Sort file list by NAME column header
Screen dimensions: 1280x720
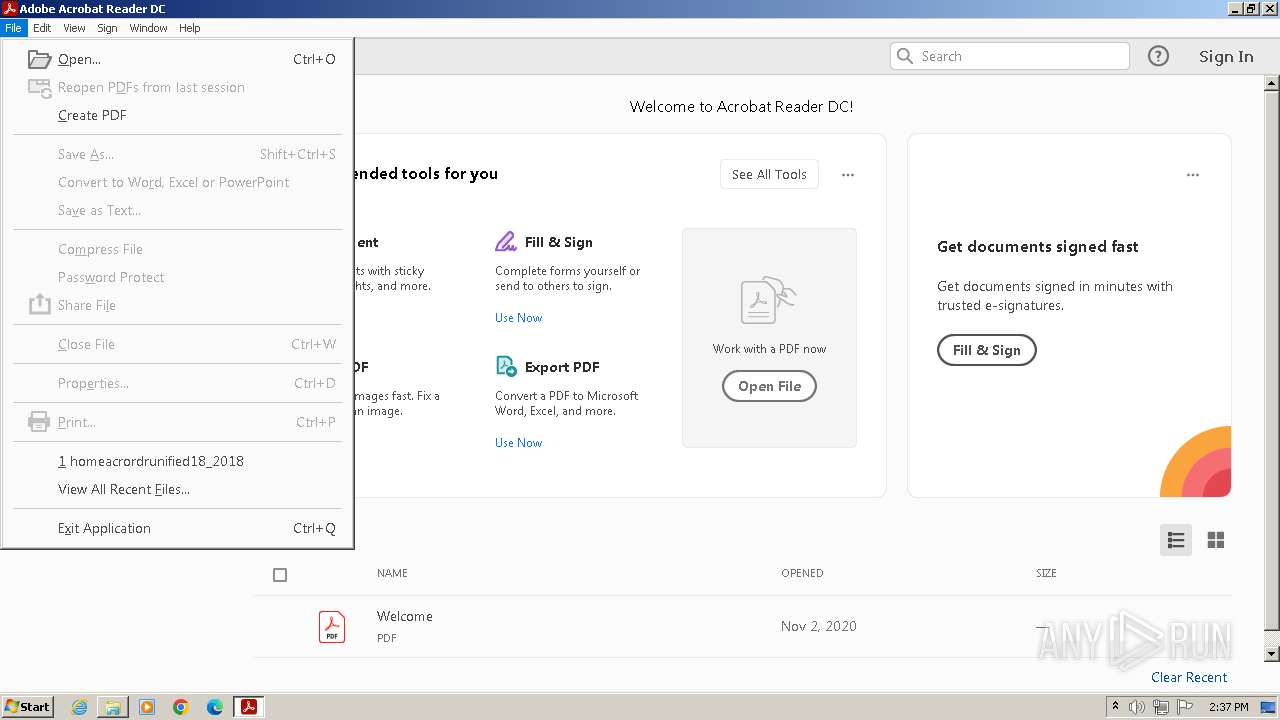392,573
